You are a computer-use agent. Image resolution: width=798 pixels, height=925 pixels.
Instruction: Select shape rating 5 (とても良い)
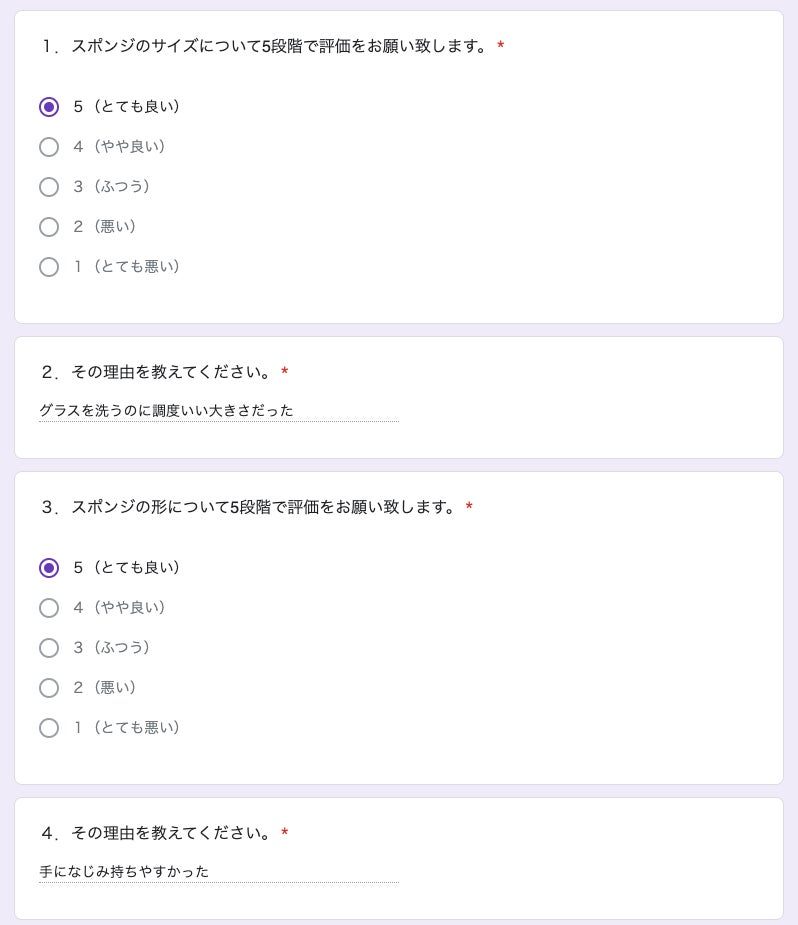coord(49,568)
